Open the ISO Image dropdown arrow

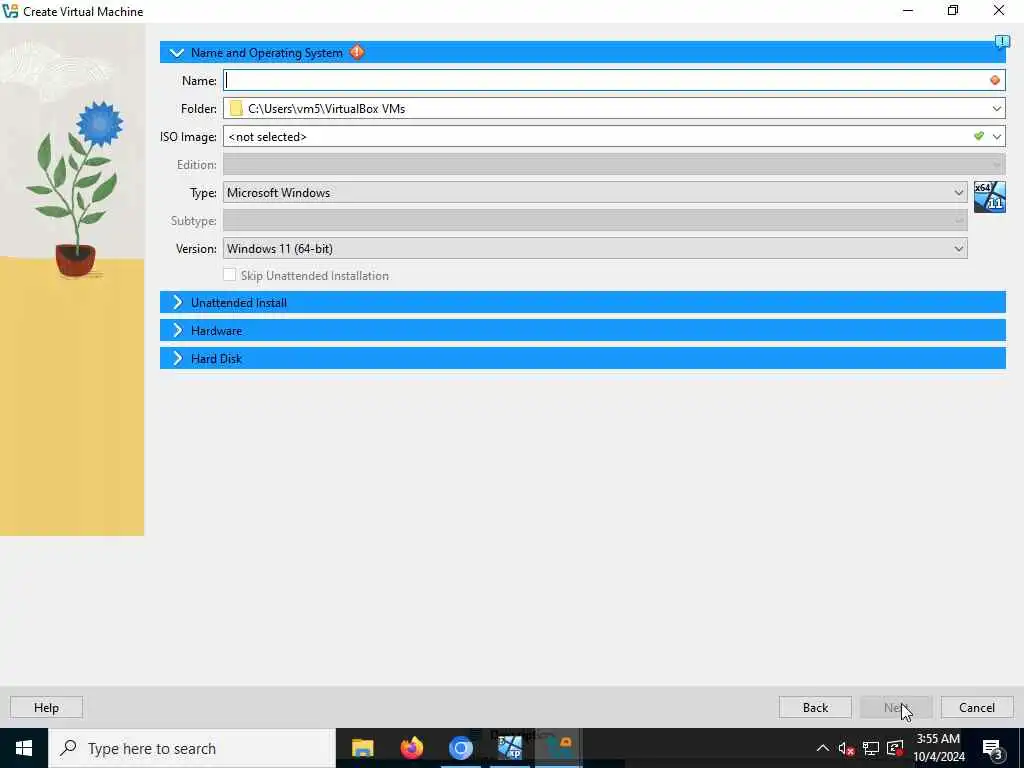pyautogui.click(x=997, y=136)
